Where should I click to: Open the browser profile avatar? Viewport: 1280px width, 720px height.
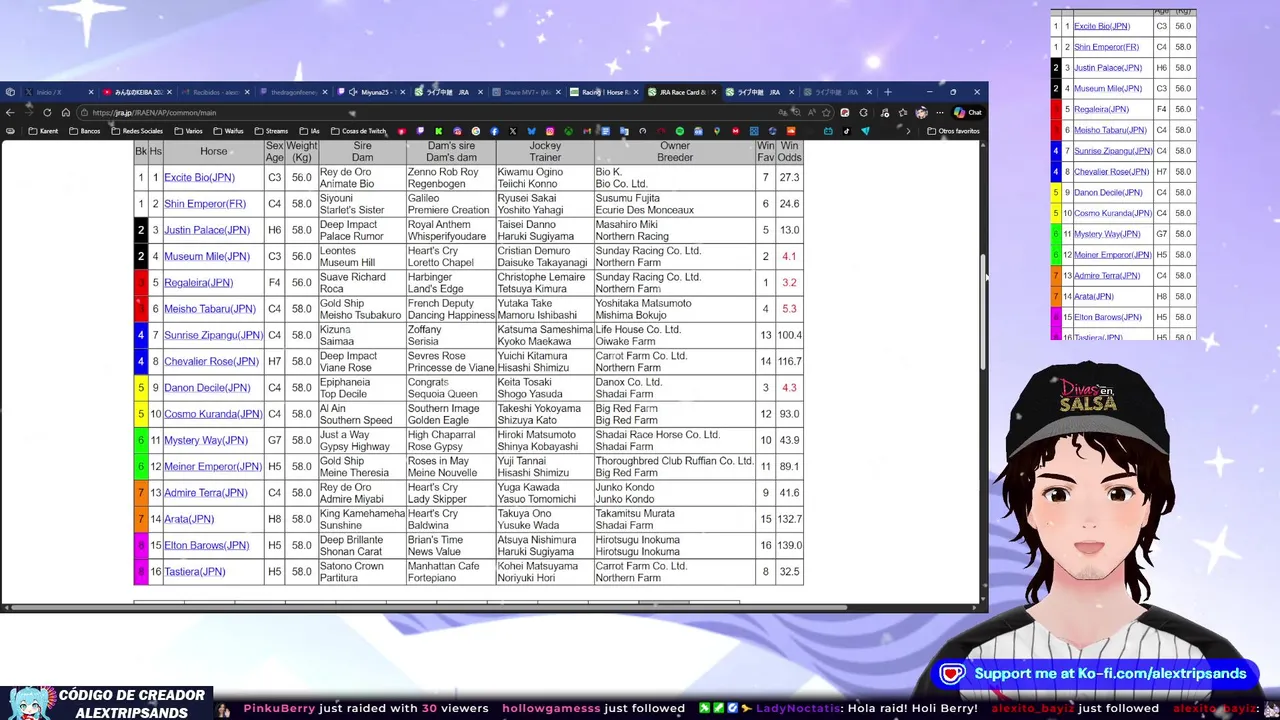pos(921,112)
